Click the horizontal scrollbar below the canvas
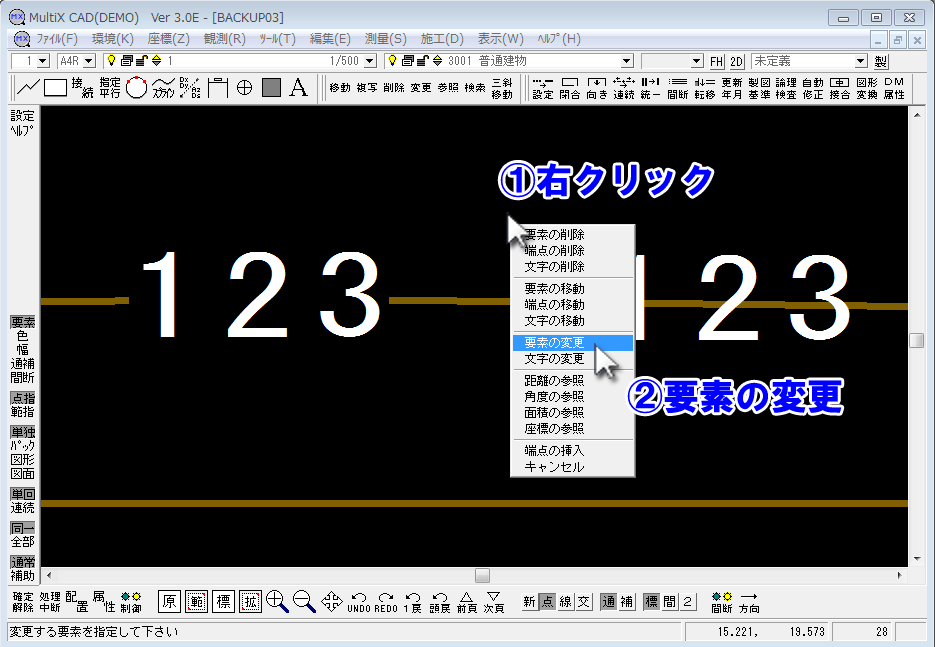This screenshot has height=647, width=935. tap(480, 574)
